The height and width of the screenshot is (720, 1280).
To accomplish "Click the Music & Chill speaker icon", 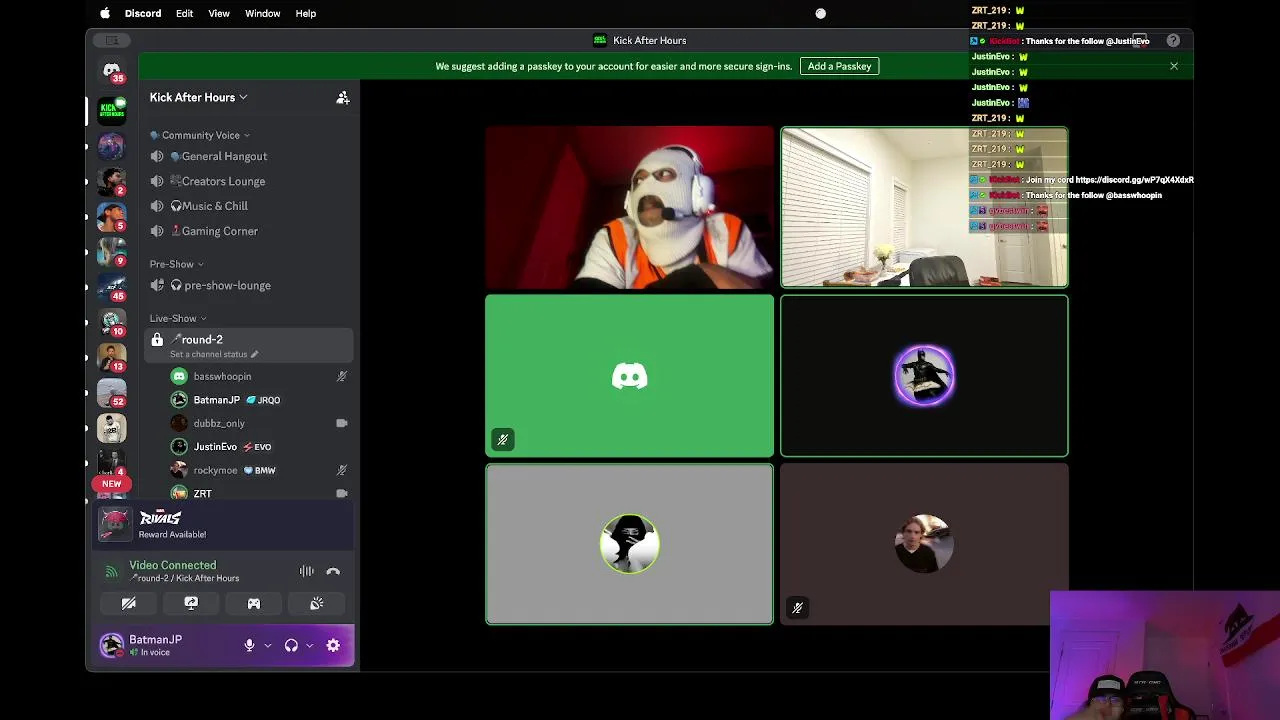I will pos(157,206).
